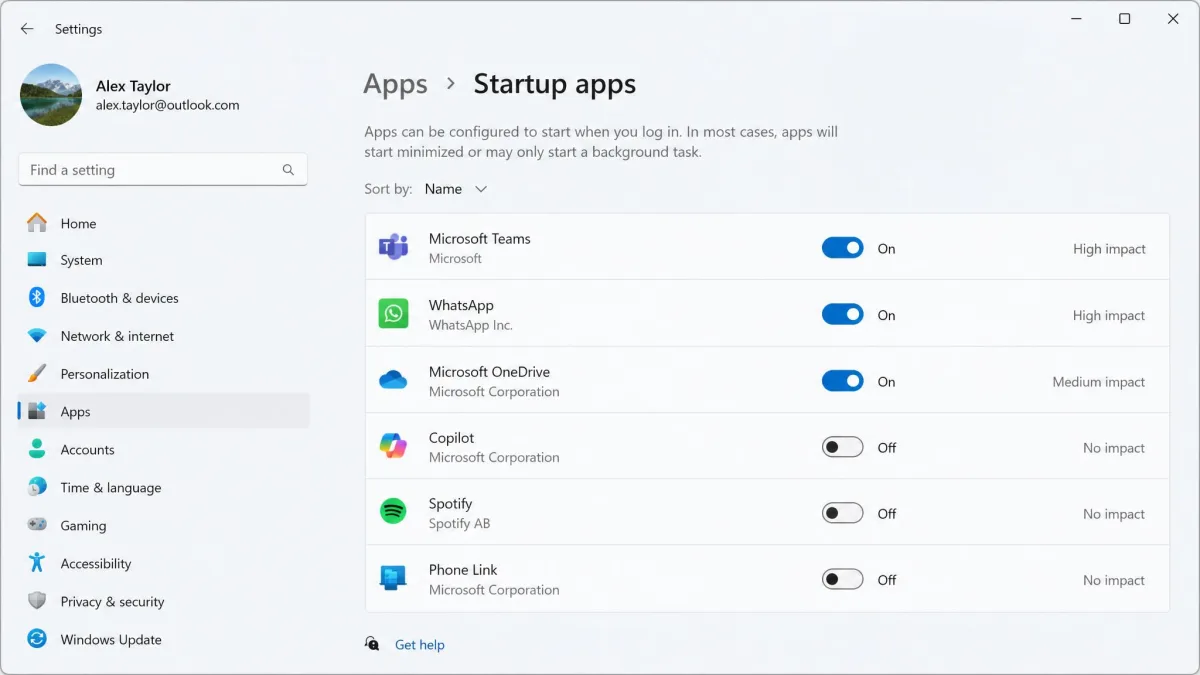The height and width of the screenshot is (675, 1200).
Task: Click the Privacy & security shield icon
Action: 37,601
